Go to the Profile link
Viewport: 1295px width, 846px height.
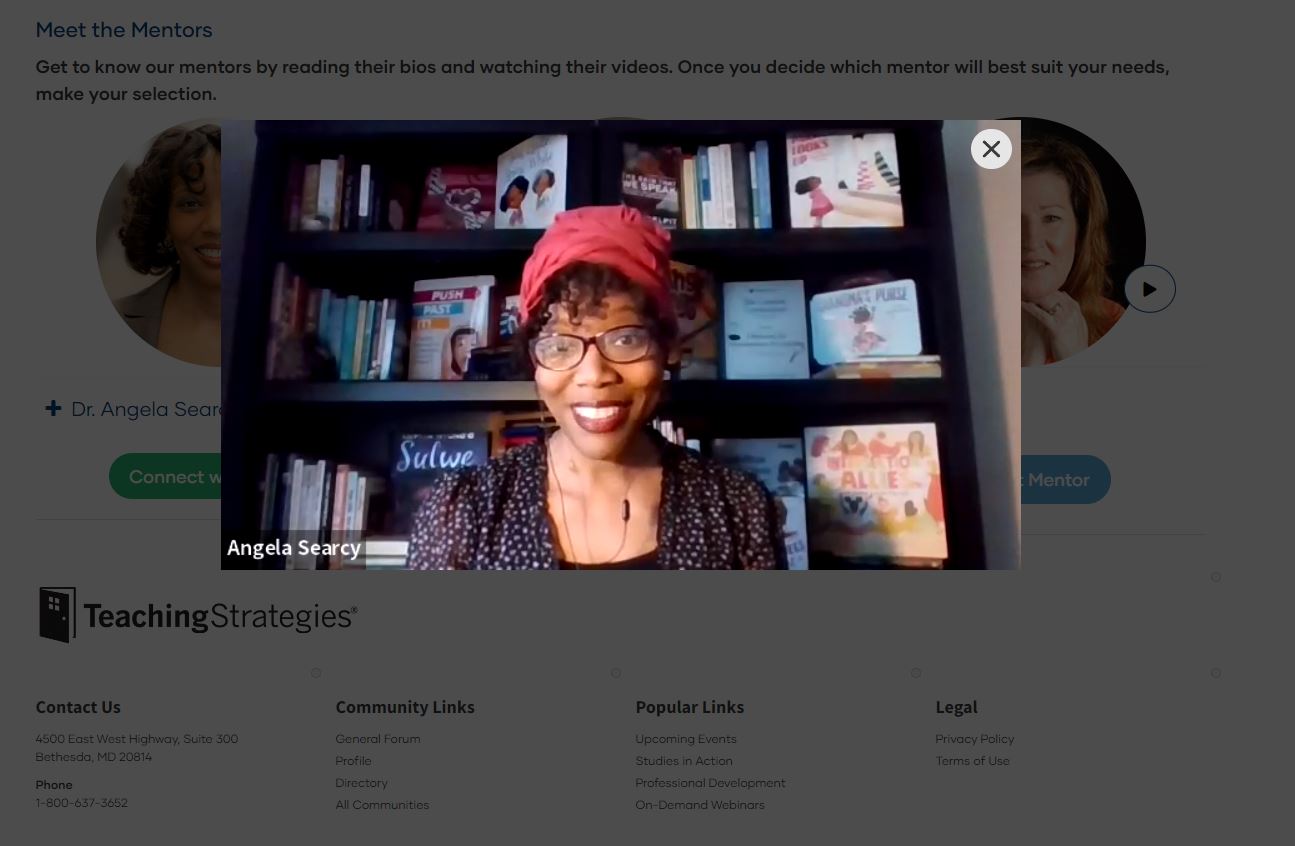click(x=353, y=761)
